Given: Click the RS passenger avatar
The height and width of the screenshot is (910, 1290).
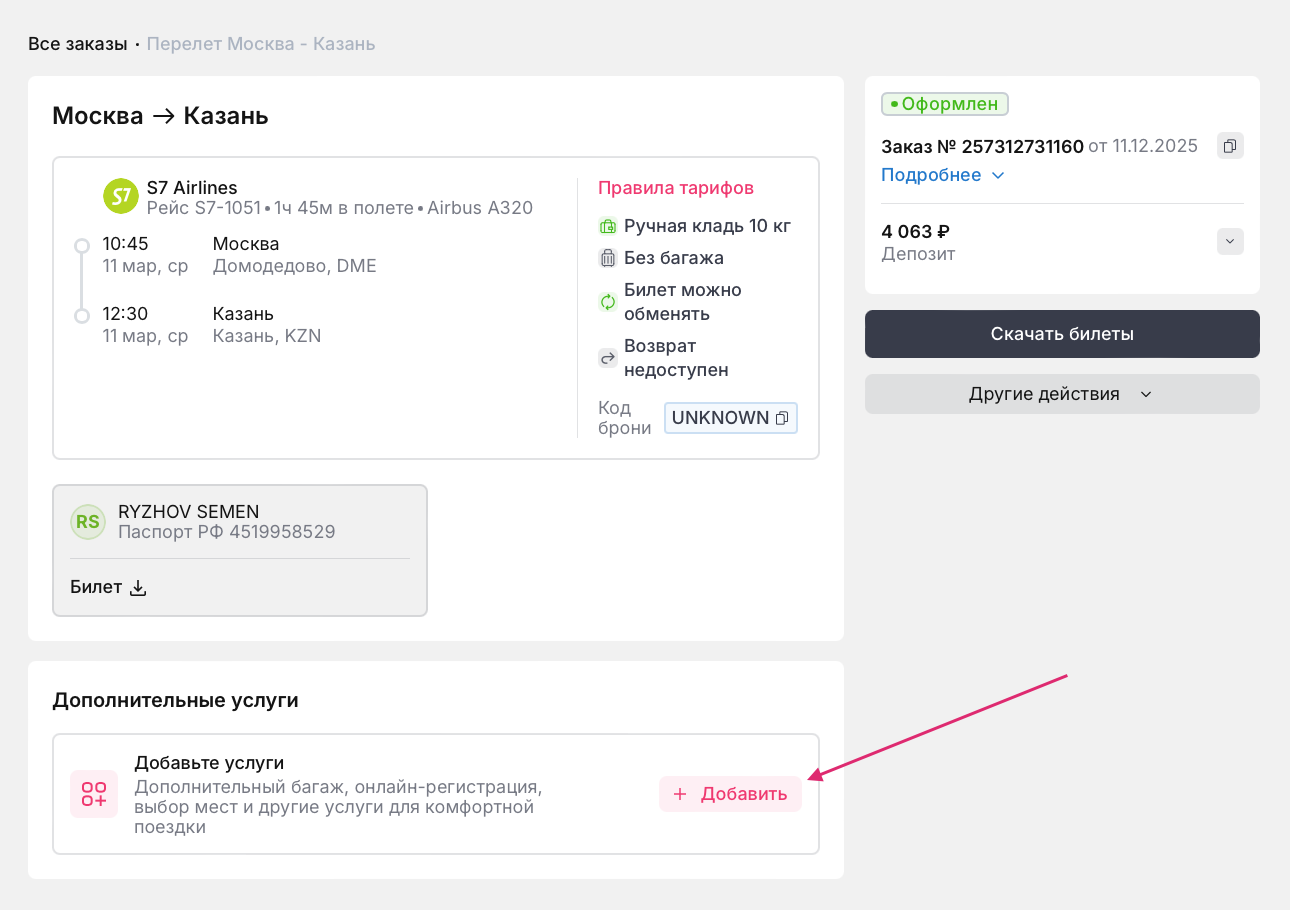Looking at the screenshot, I should point(88,522).
